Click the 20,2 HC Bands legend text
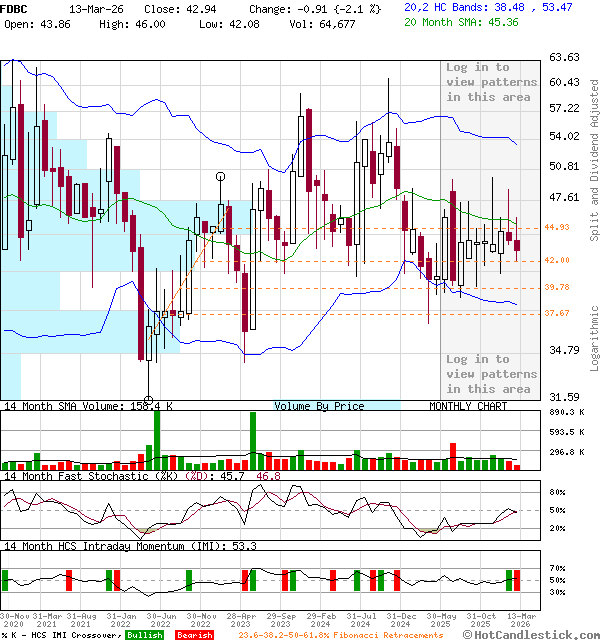The width and height of the screenshot is (600, 640). [447, 7]
